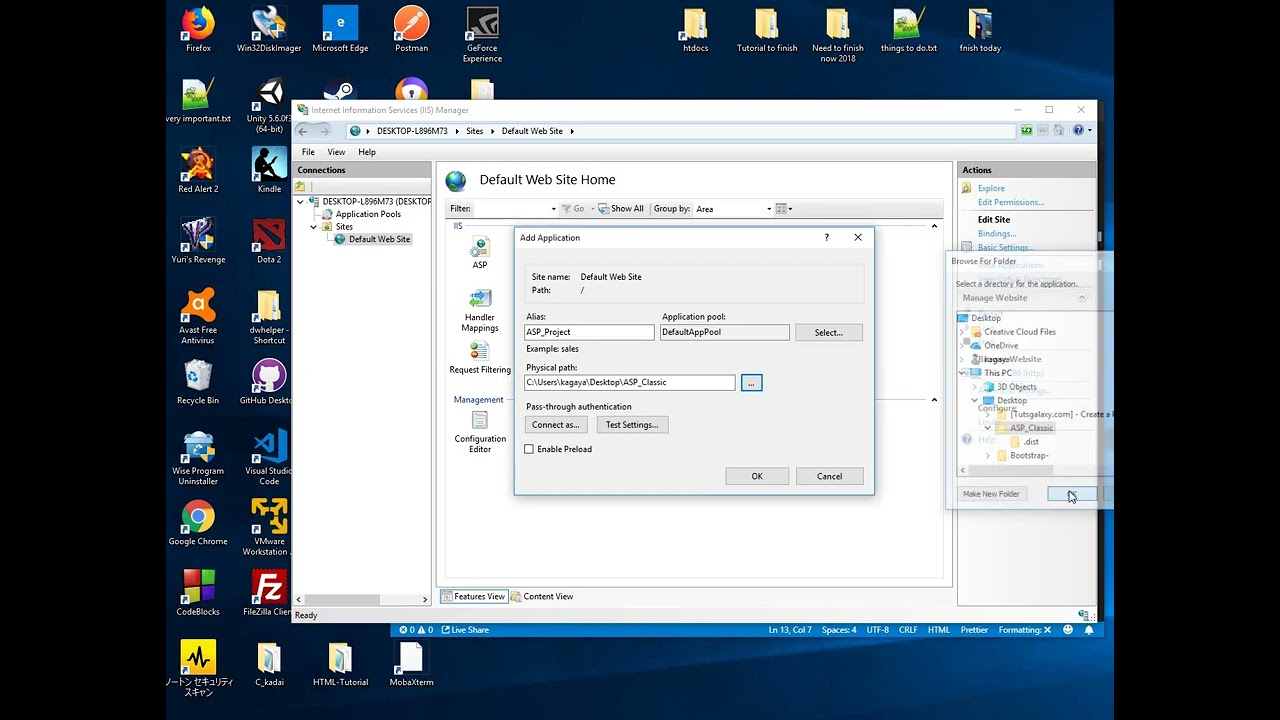
Task: Open the view mode dropdown beside Group by
Action: tap(784, 209)
